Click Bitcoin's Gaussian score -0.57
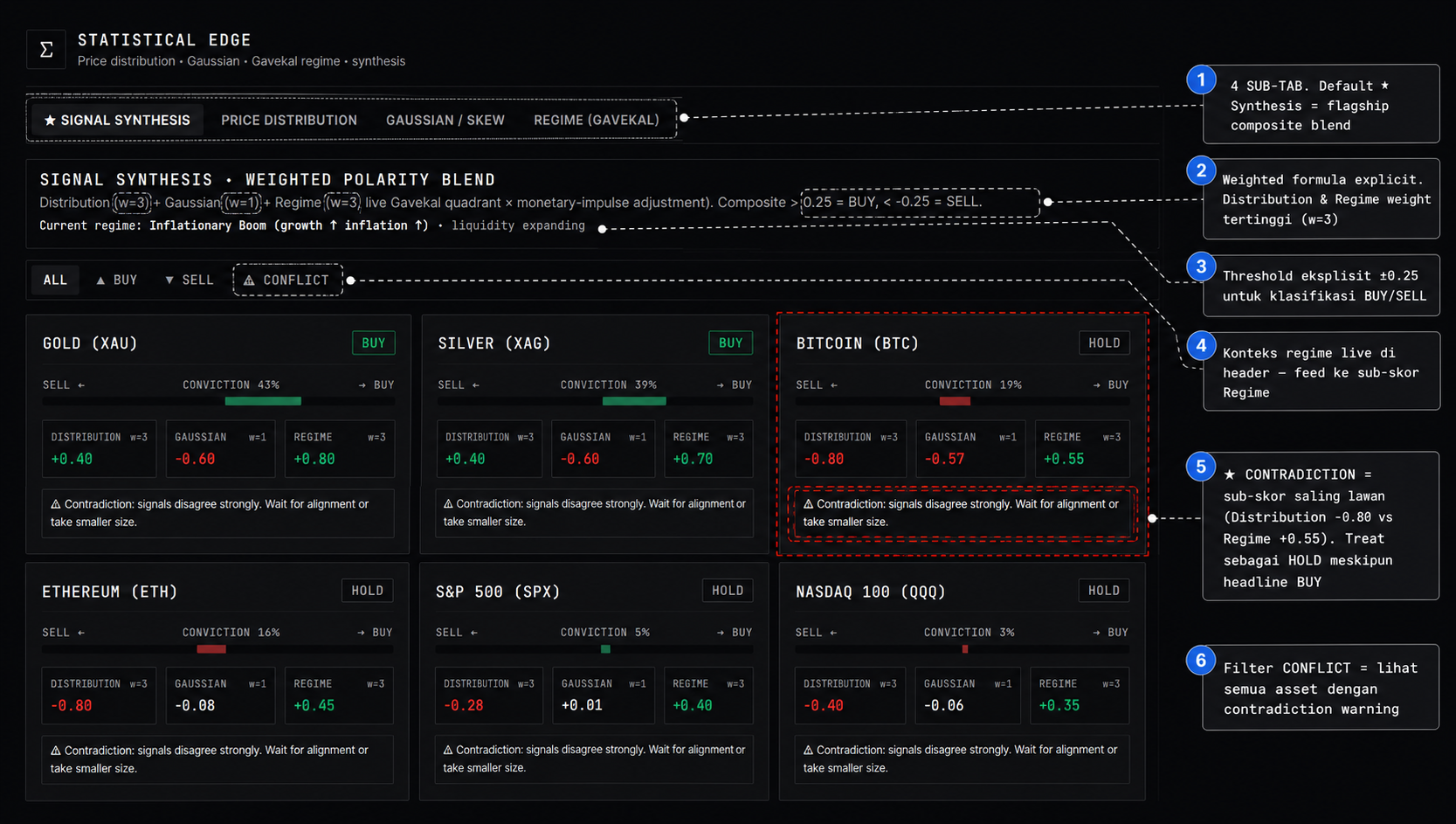Image resolution: width=1456 pixels, height=824 pixels. pyautogui.click(x=945, y=459)
